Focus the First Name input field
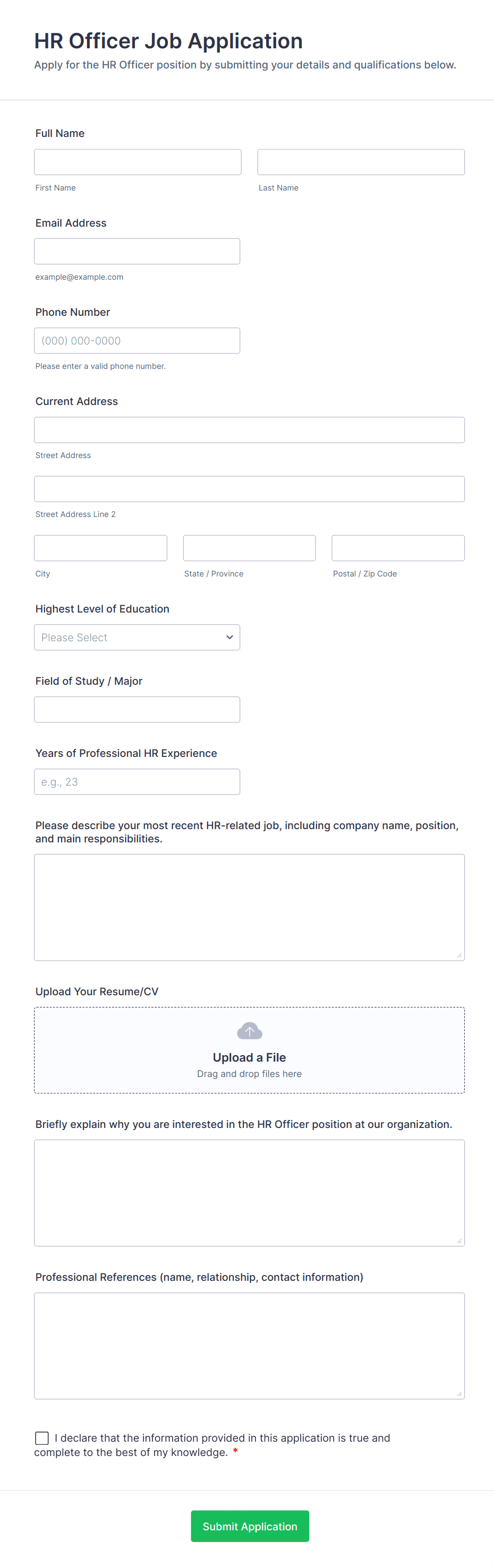The width and height of the screenshot is (494, 1568). (138, 162)
